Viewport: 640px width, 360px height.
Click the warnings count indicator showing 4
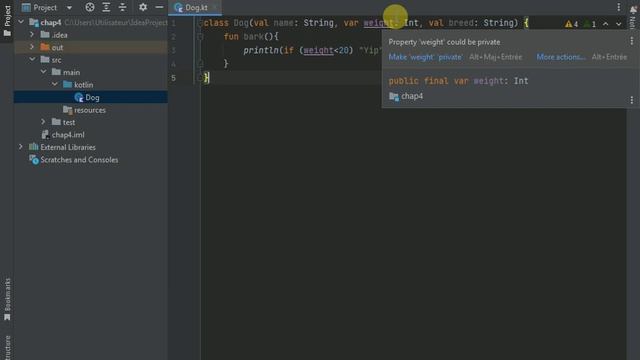[571, 24]
